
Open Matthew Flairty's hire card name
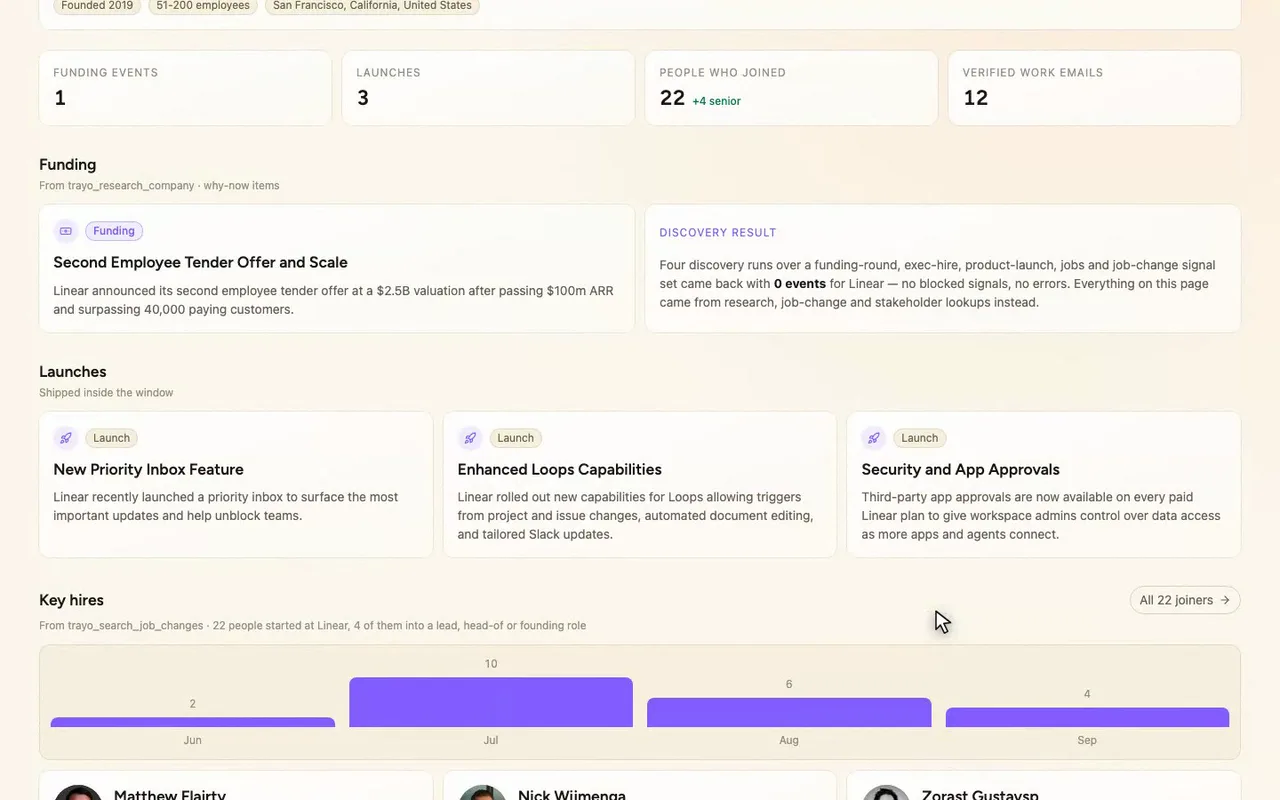click(x=170, y=795)
